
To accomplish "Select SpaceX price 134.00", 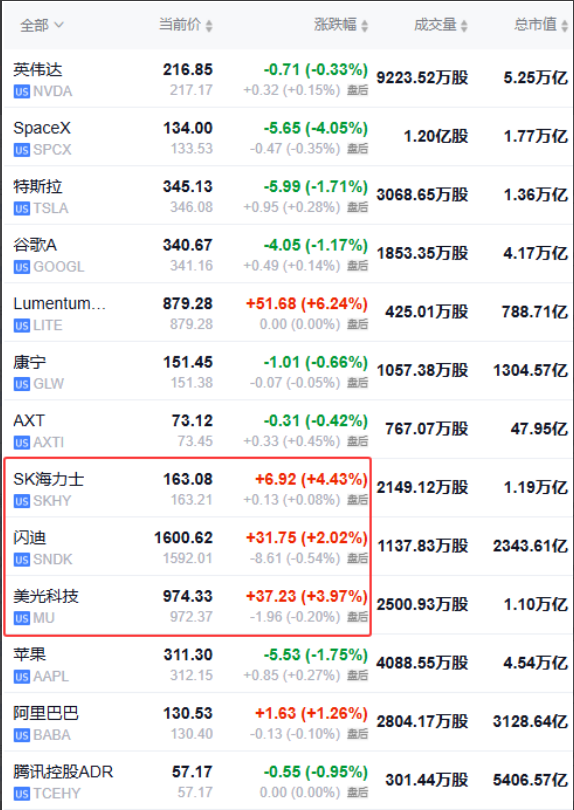I will click(188, 128).
